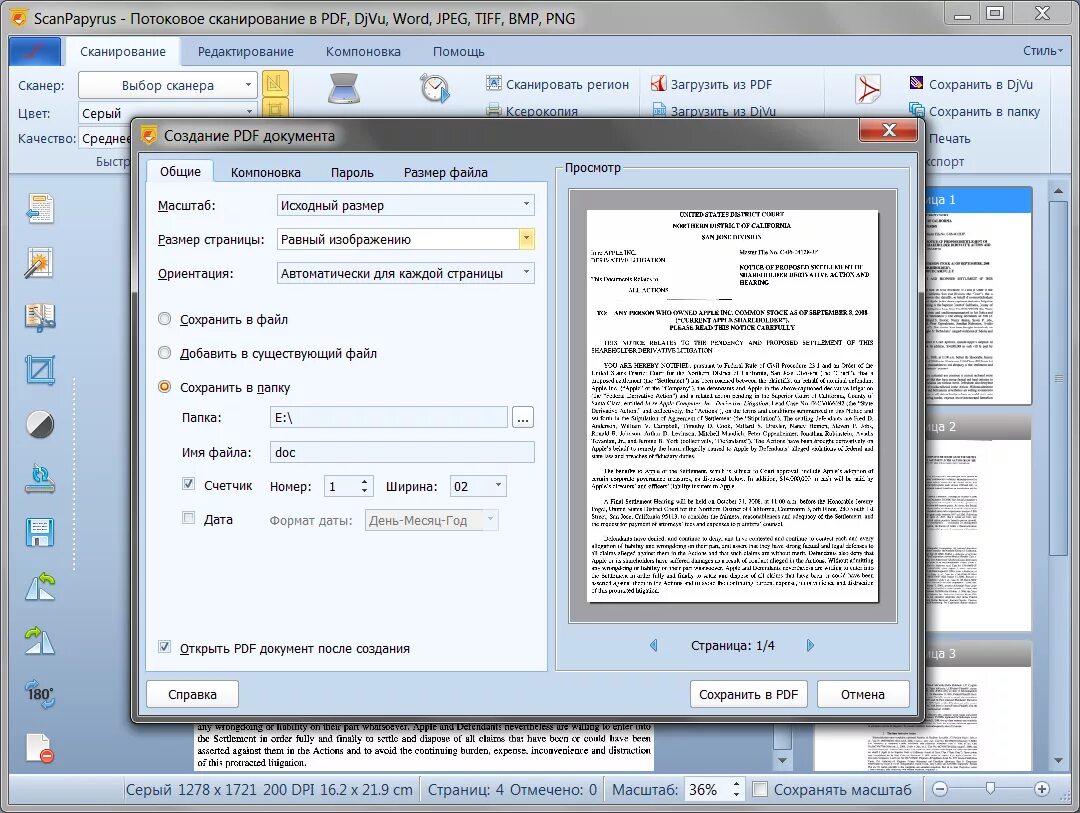Image resolution: width=1080 pixels, height=813 pixels.
Task: Click the zoom slider handle in status bar
Action: 990,789
